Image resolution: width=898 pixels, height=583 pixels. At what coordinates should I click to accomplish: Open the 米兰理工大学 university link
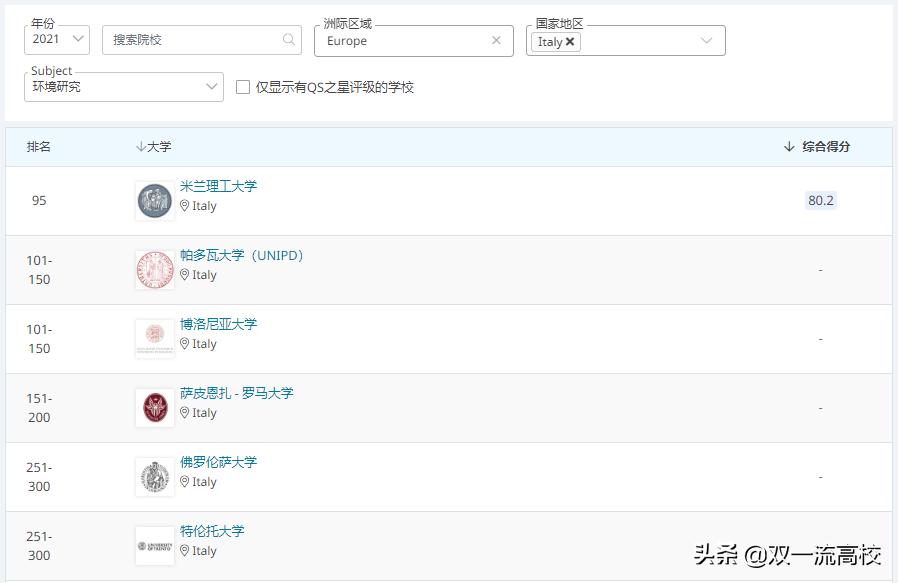(219, 186)
